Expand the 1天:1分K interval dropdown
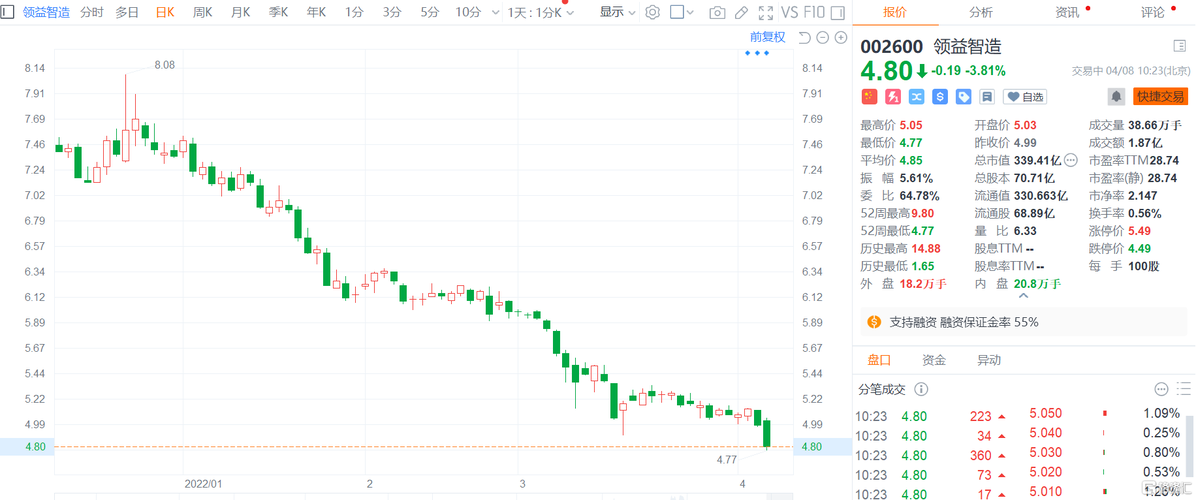This screenshot has width=1196, height=500. 542,12
